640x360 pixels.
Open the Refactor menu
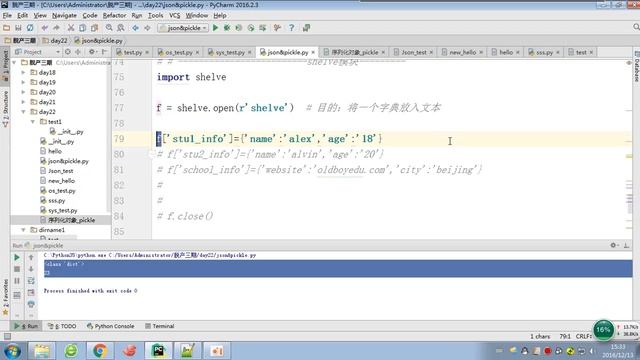tap(114, 16)
